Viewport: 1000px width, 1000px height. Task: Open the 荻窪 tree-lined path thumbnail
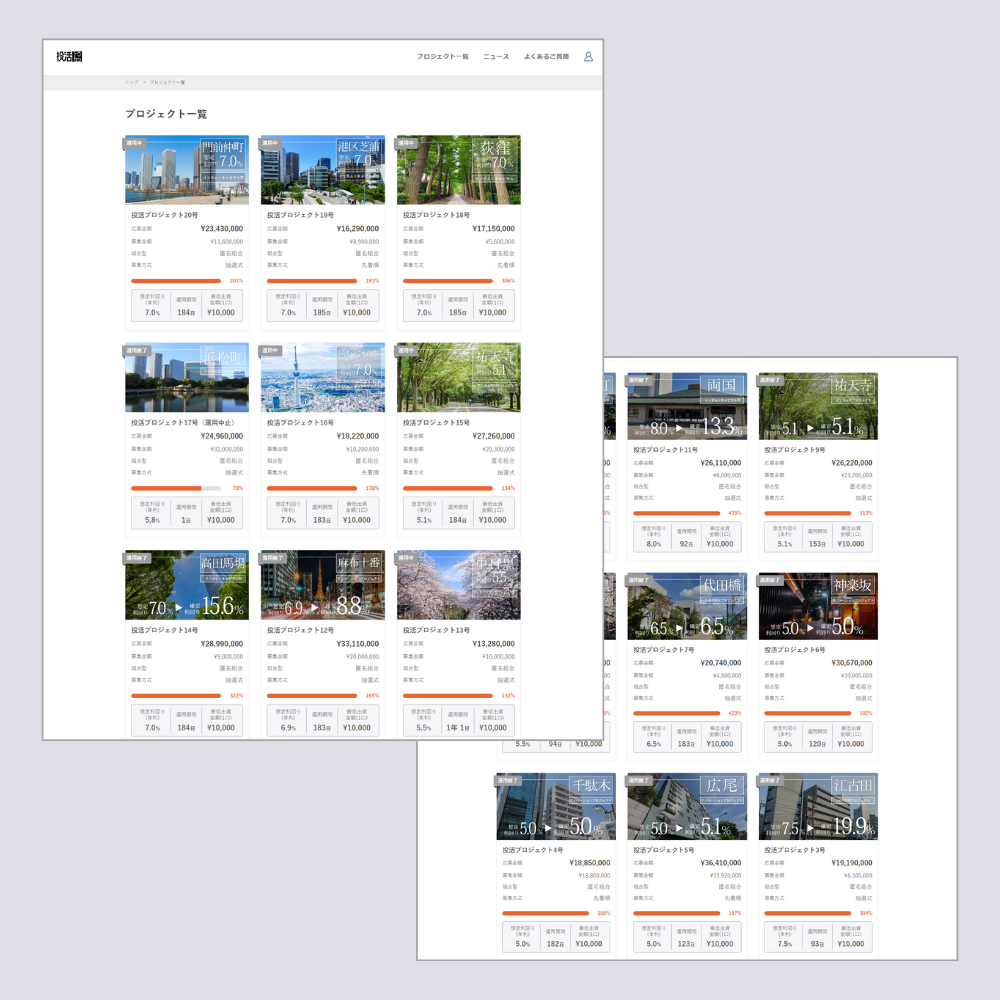(x=458, y=170)
